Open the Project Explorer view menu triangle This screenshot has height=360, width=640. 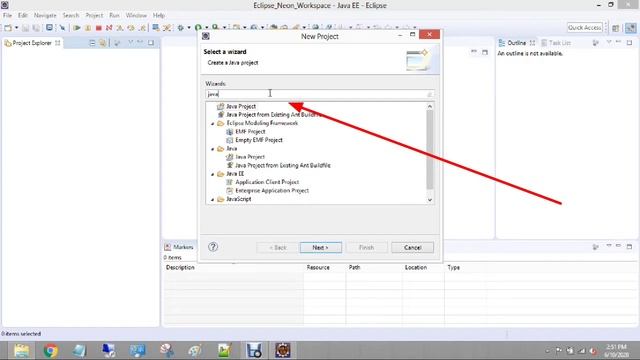tap(130, 42)
